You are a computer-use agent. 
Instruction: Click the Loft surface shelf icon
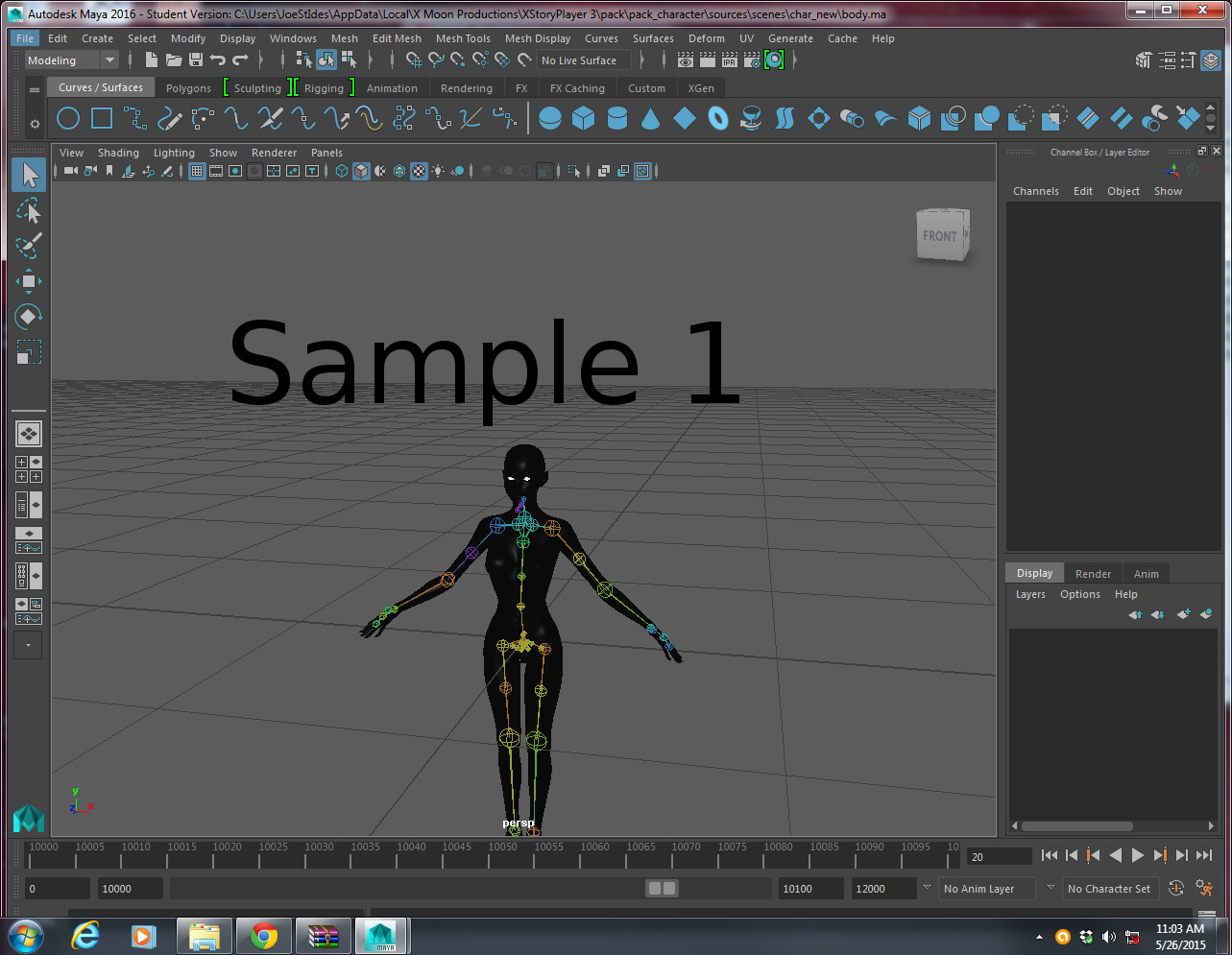[x=785, y=118]
